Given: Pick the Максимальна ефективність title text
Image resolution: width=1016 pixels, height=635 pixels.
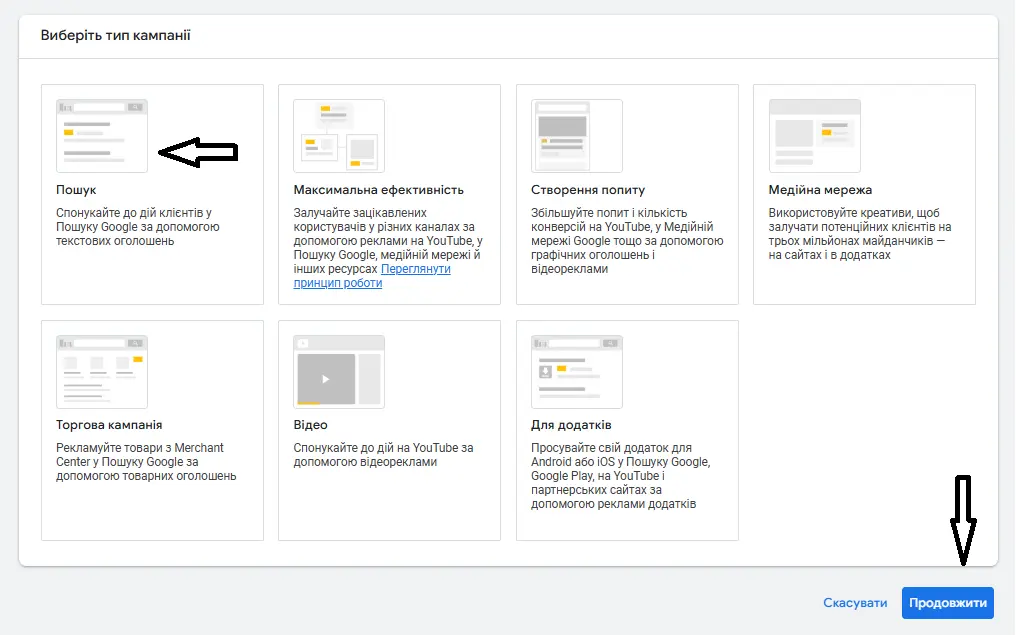Looking at the screenshot, I should (x=379, y=190).
